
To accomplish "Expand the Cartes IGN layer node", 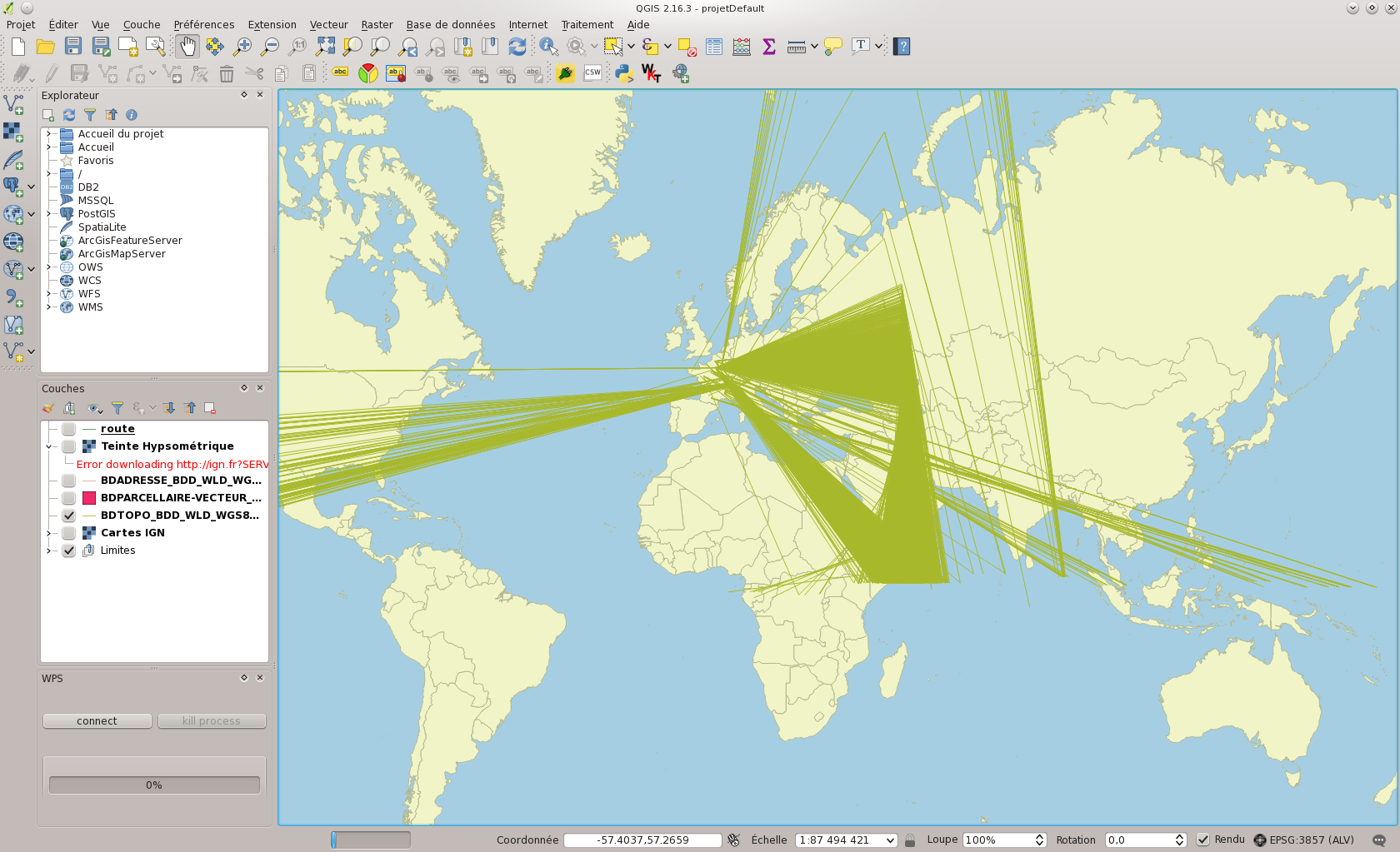I will tap(49, 533).
